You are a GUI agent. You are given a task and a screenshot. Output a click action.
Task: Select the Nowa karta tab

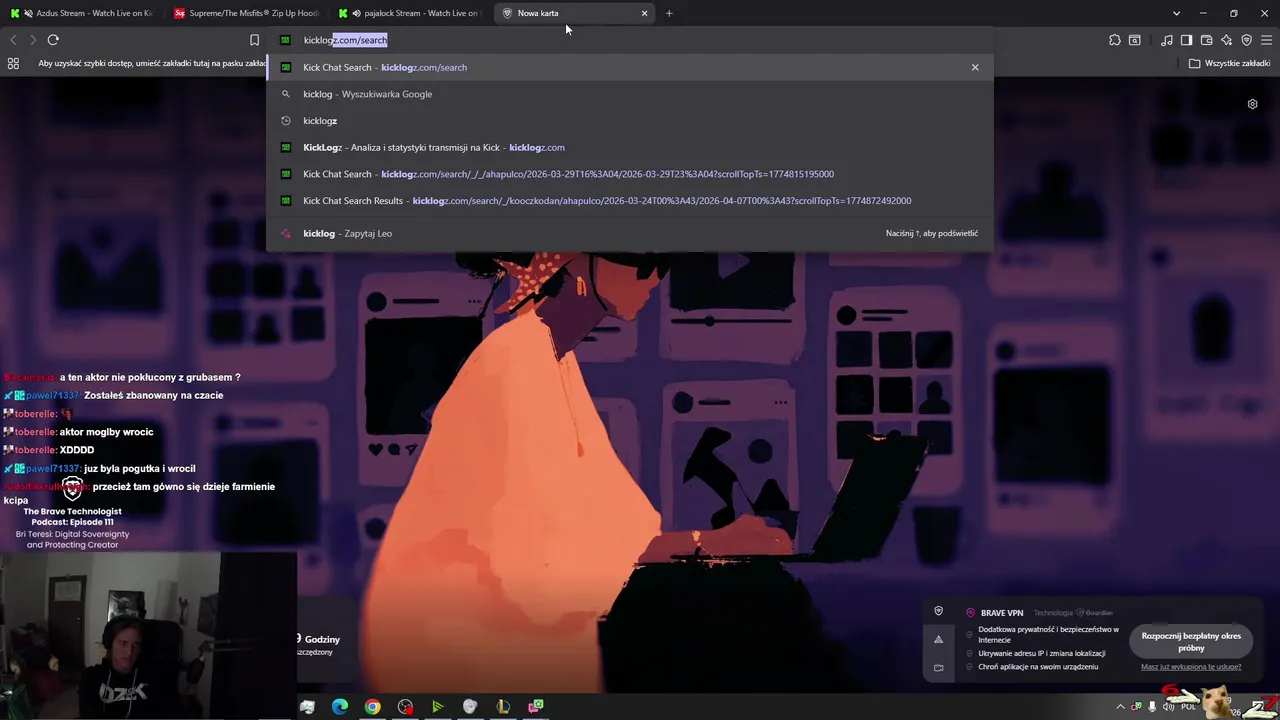(x=575, y=13)
